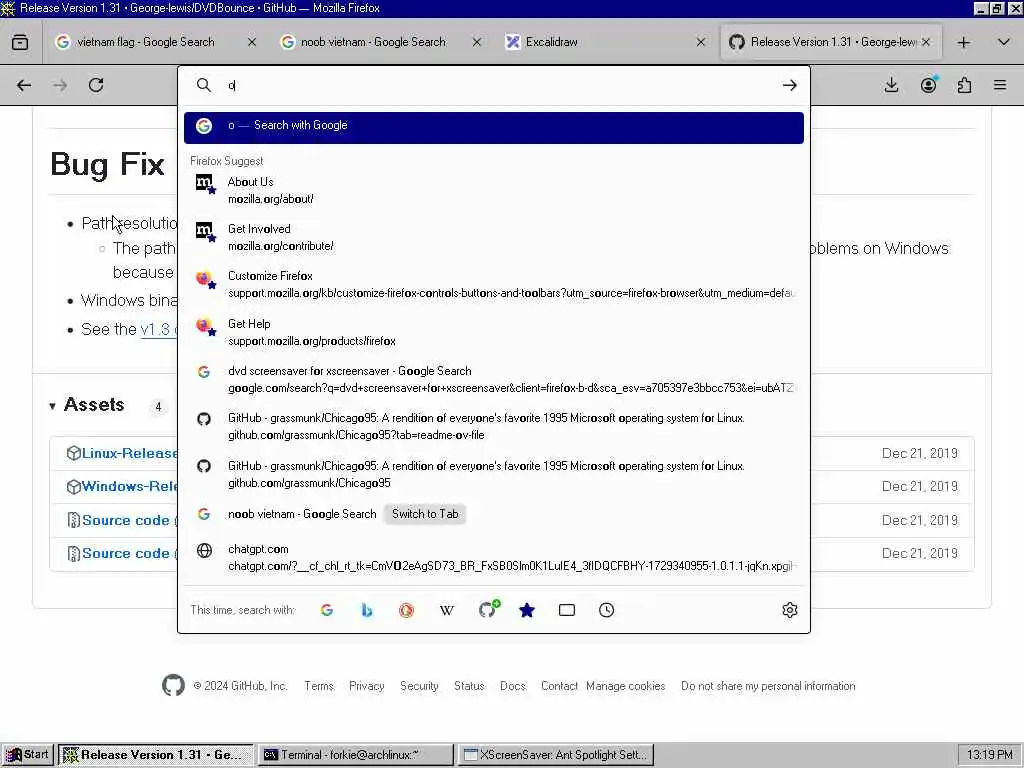Switch to XScreenSaver settings in taskbar
This screenshot has height=768, width=1024.
click(556, 754)
